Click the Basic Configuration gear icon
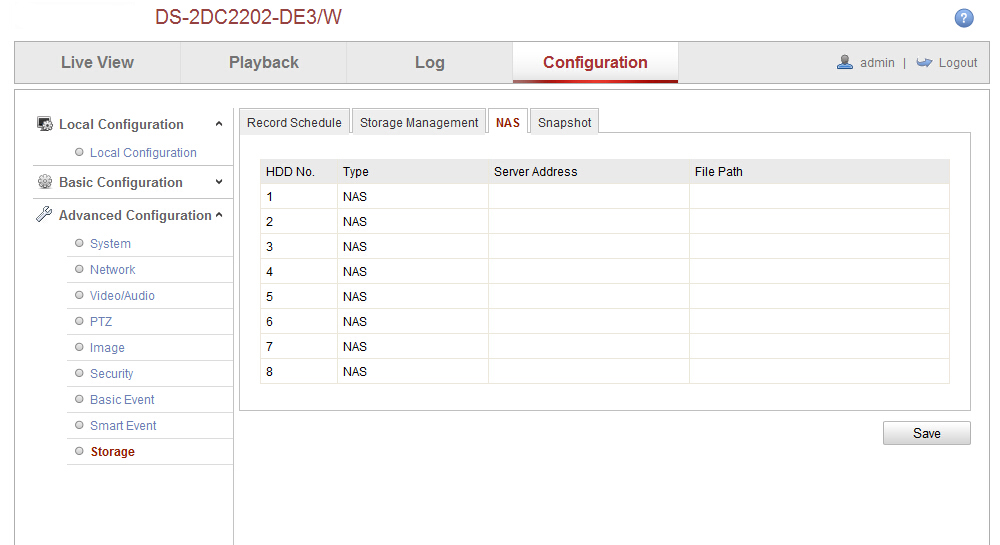 coord(44,182)
